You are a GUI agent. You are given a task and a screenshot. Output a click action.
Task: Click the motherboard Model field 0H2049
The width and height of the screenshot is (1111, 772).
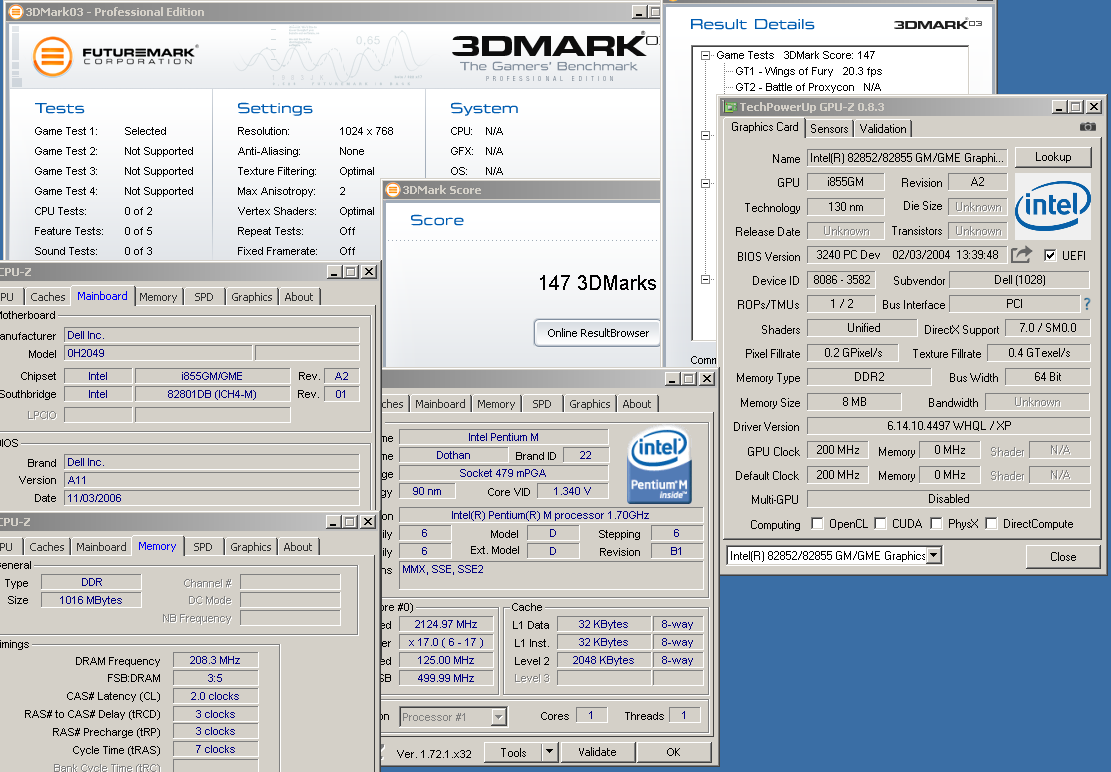158,353
